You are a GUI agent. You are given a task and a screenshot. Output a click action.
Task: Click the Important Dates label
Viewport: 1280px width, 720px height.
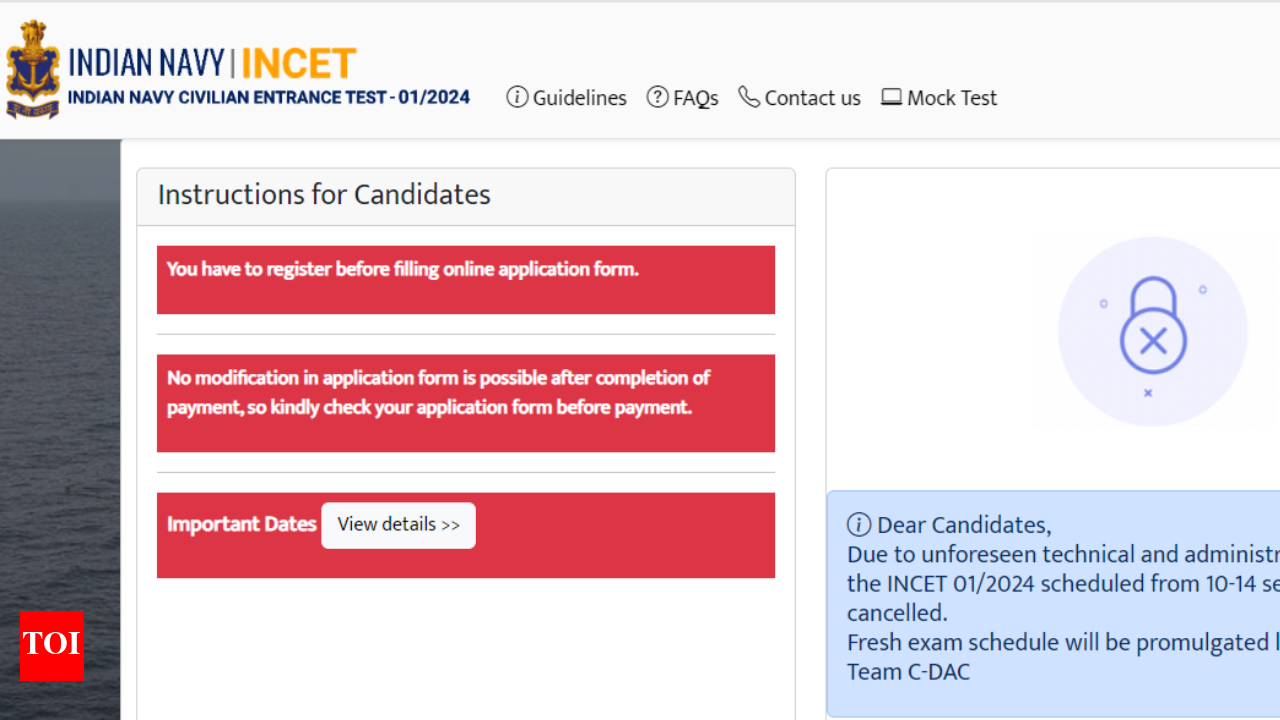[x=241, y=524]
